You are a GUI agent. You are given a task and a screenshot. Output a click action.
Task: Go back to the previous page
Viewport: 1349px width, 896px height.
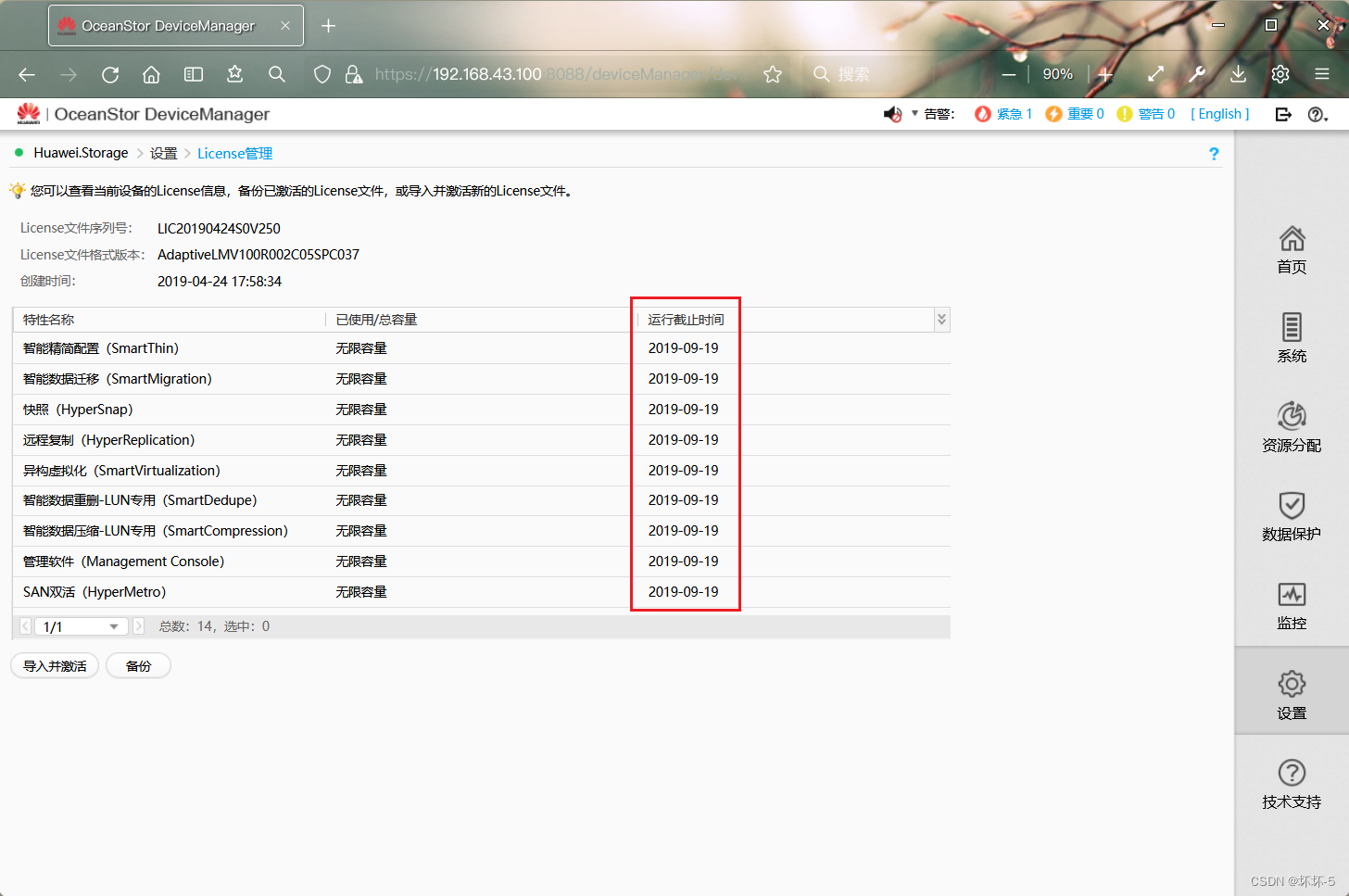tap(27, 74)
